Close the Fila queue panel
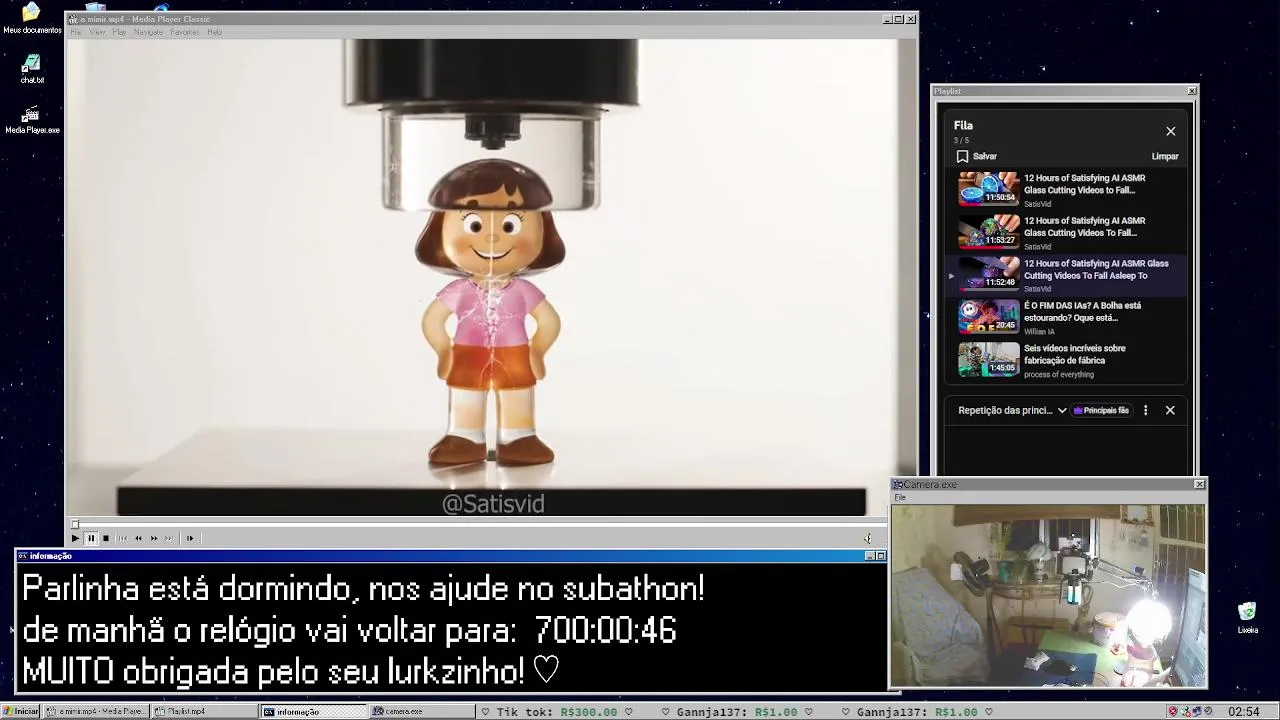The width and height of the screenshot is (1280, 720). pos(1170,131)
